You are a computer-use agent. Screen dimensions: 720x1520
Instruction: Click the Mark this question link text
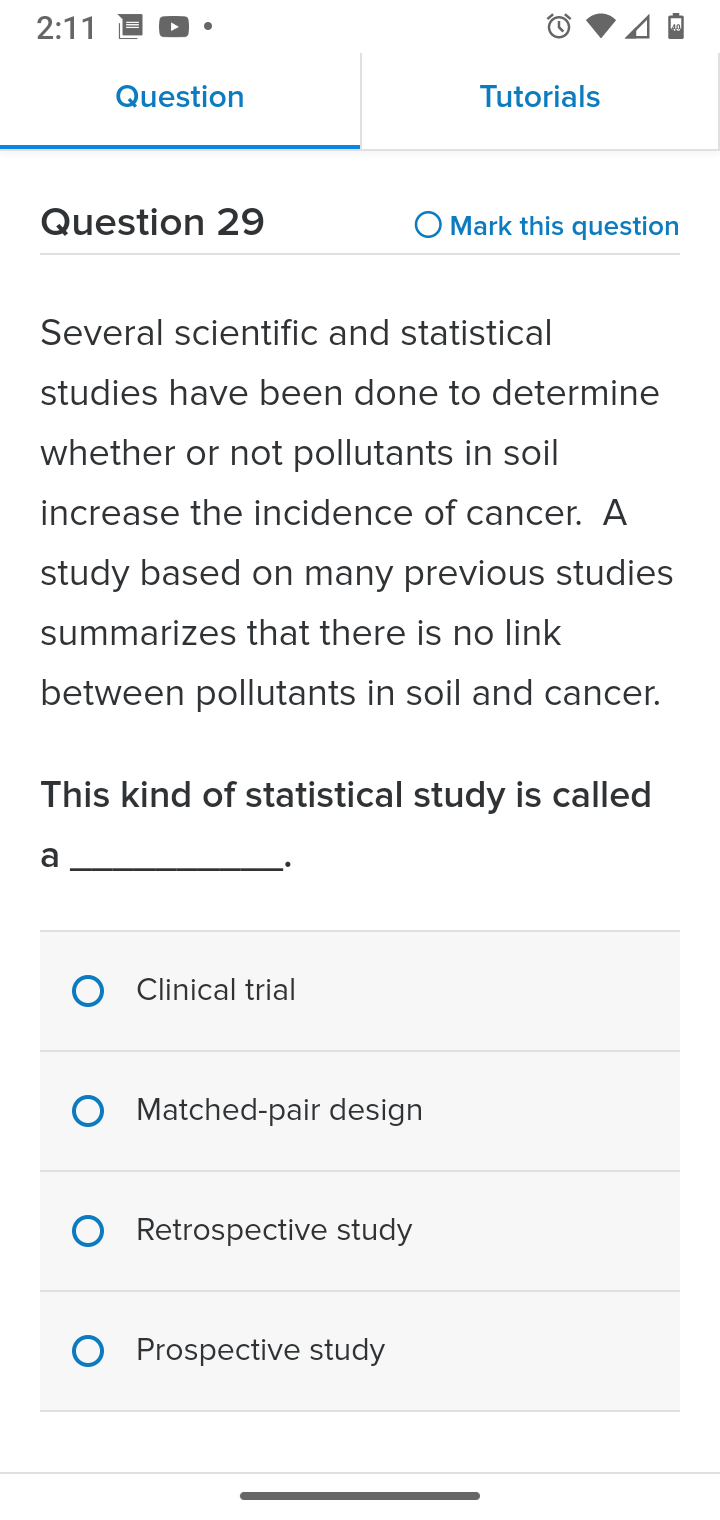(564, 226)
